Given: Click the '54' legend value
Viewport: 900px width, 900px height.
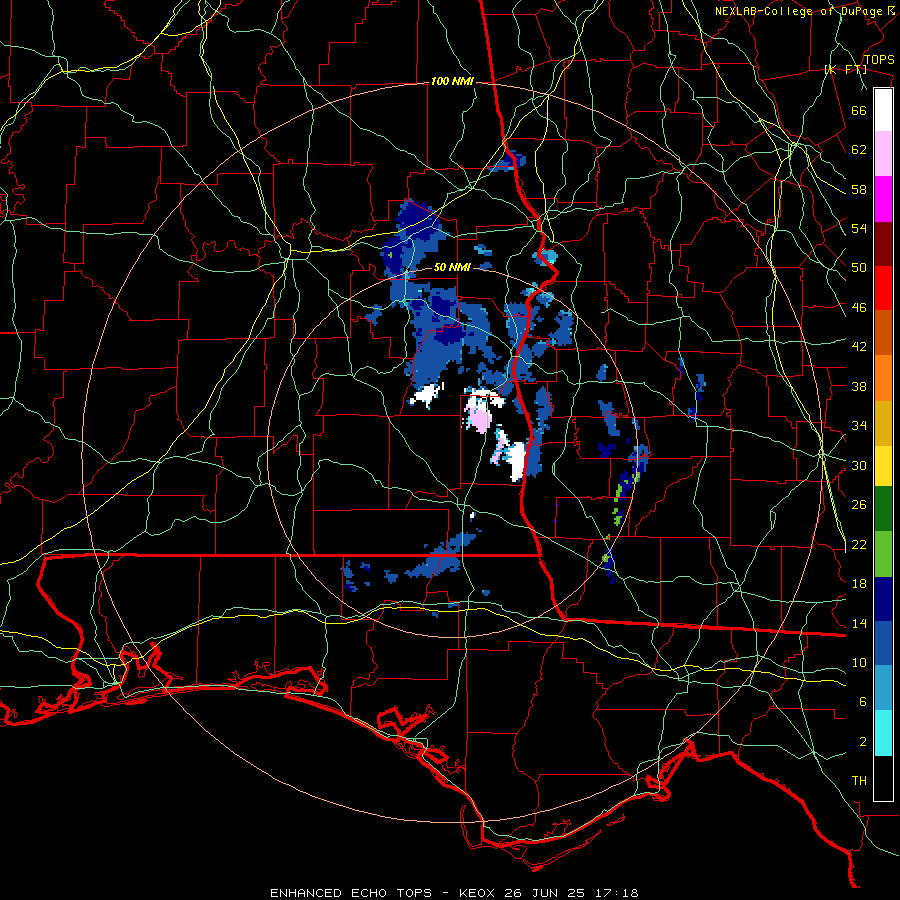Looking at the screenshot, I should (859, 228).
